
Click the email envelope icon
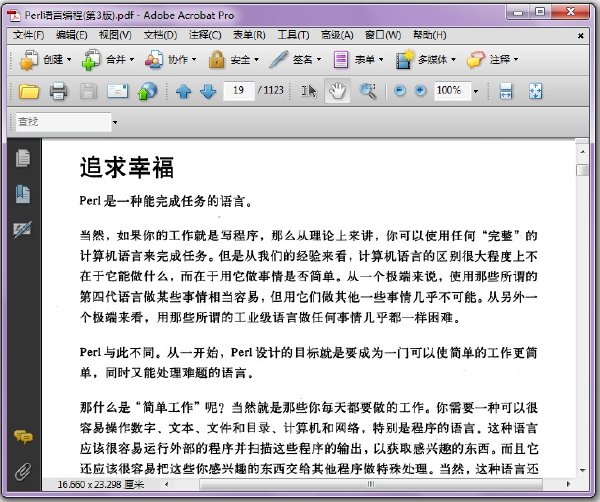point(117,91)
